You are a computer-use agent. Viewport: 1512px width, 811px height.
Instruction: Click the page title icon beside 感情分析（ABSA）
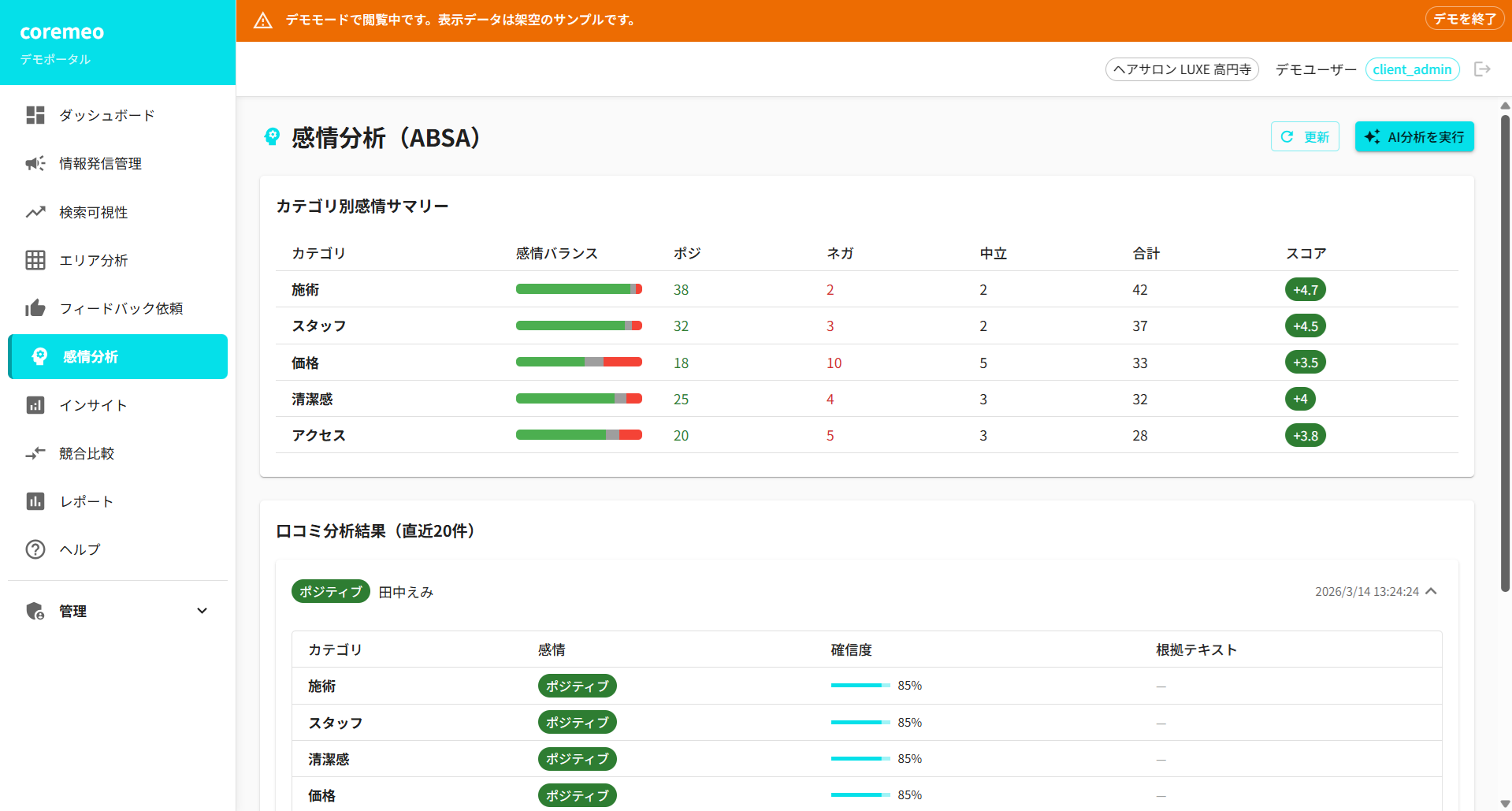tap(272, 137)
